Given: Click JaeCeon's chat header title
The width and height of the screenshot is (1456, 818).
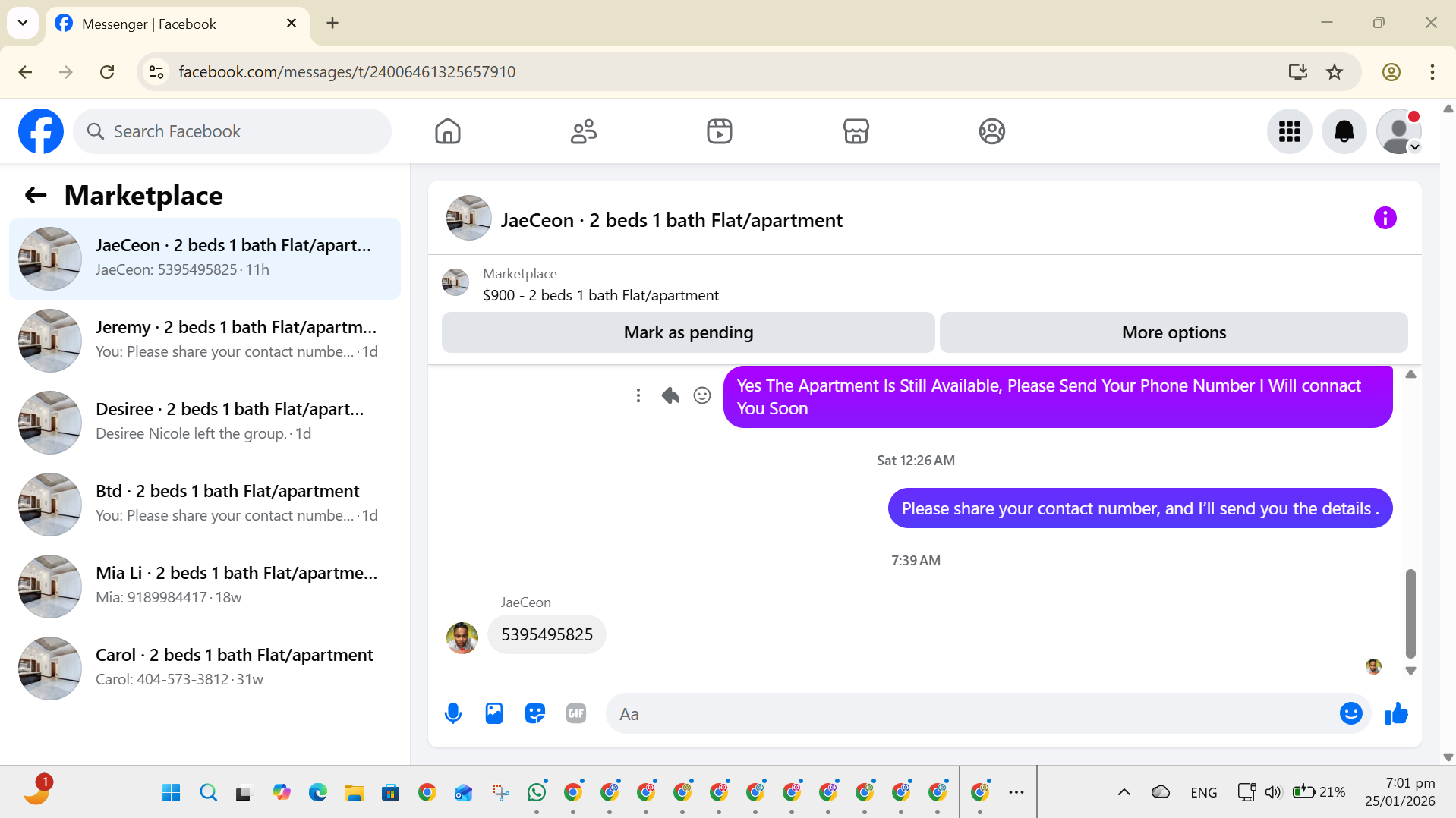Looking at the screenshot, I should click(x=671, y=220).
